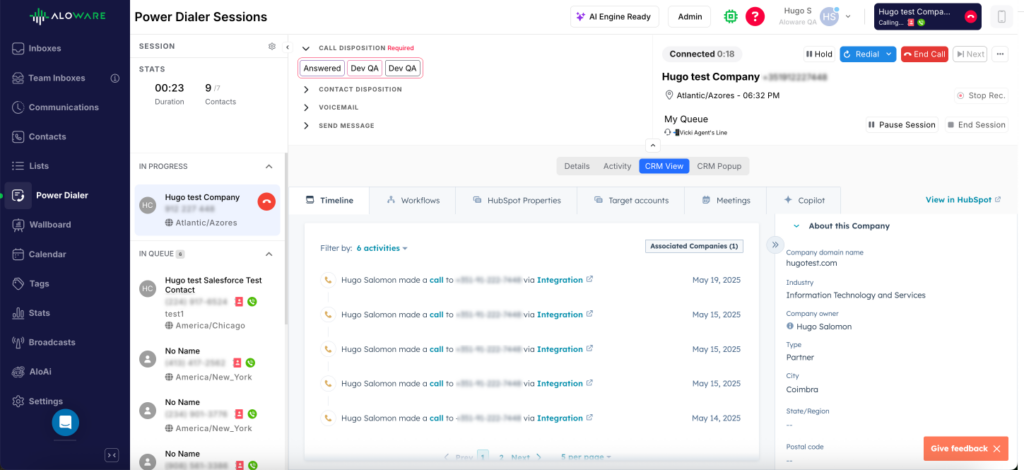The height and width of the screenshot is (470, 1024).
Task: Click the Give feedback button
Action: click(959, 448)
